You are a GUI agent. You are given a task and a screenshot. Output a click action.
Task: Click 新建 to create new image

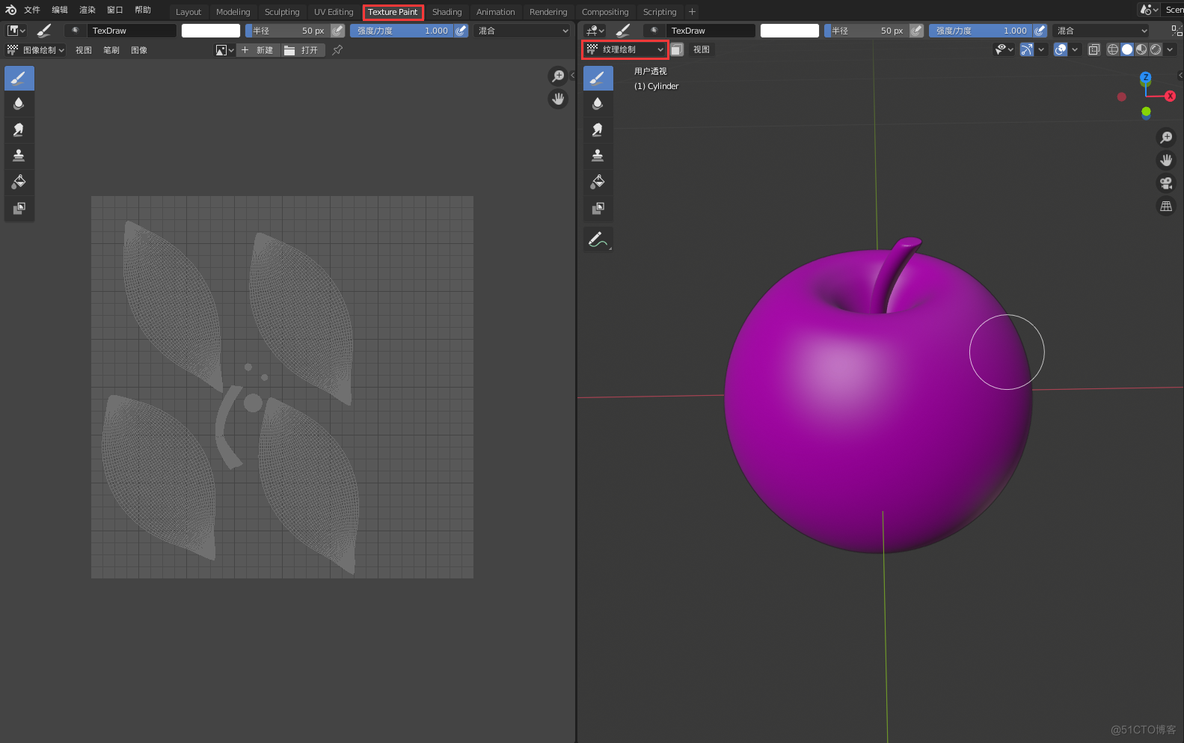[257, 50]
